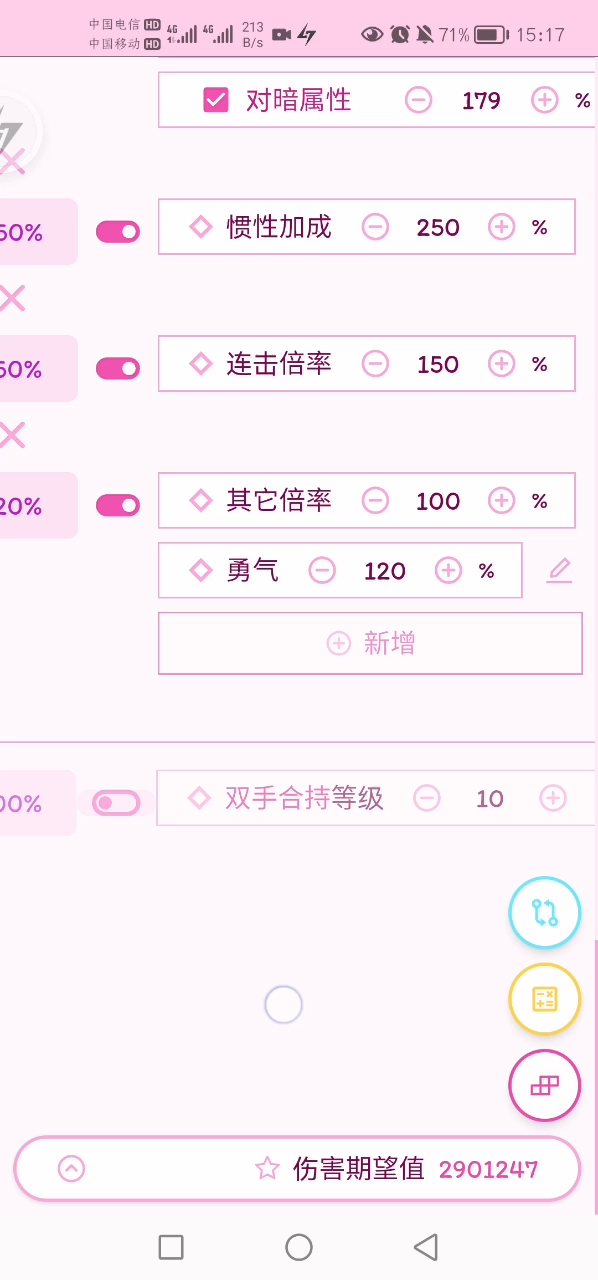Open the cyan compare floating button
Screen dimensions: 598x1280
click(x=545, y=912)
